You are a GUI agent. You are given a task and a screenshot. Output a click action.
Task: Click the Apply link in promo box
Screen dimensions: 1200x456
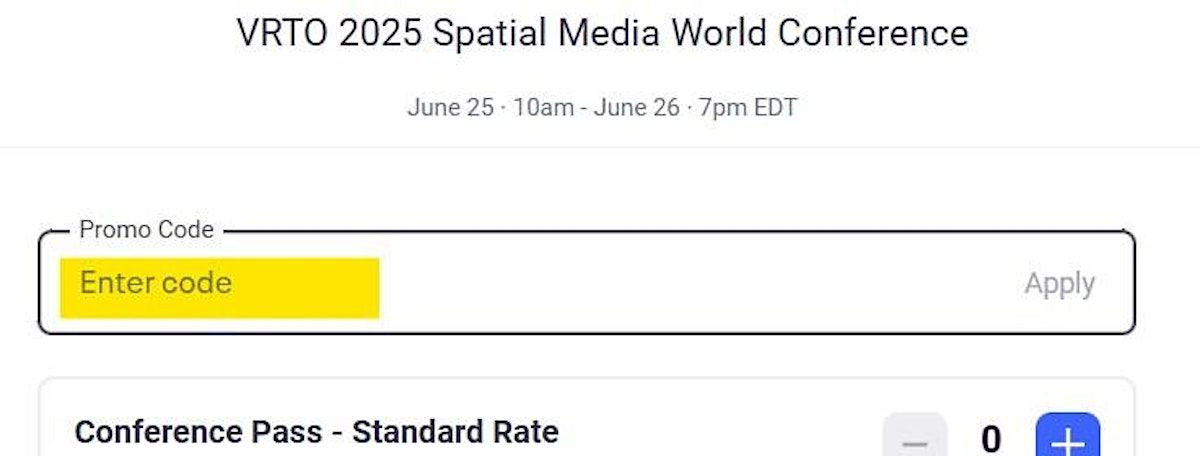pos(1059,284)
